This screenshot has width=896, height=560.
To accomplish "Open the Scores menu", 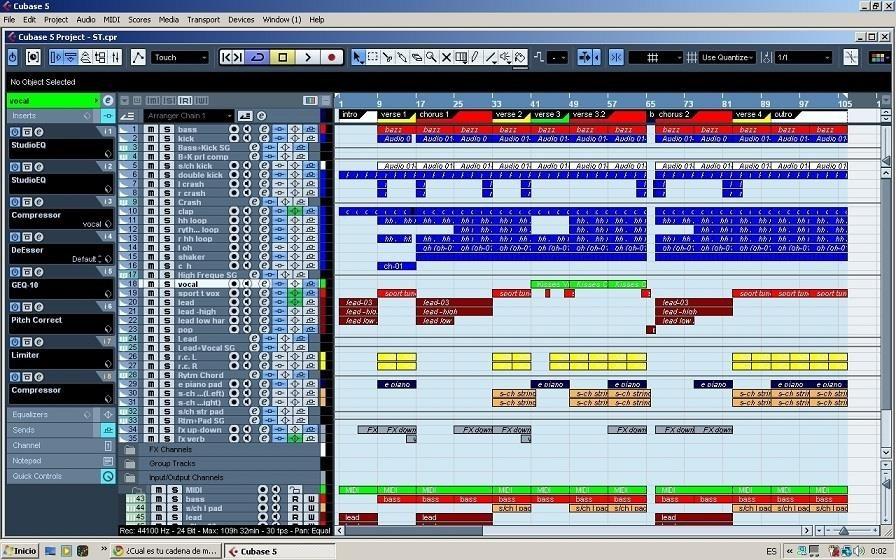I will click(x=139, y=19).
